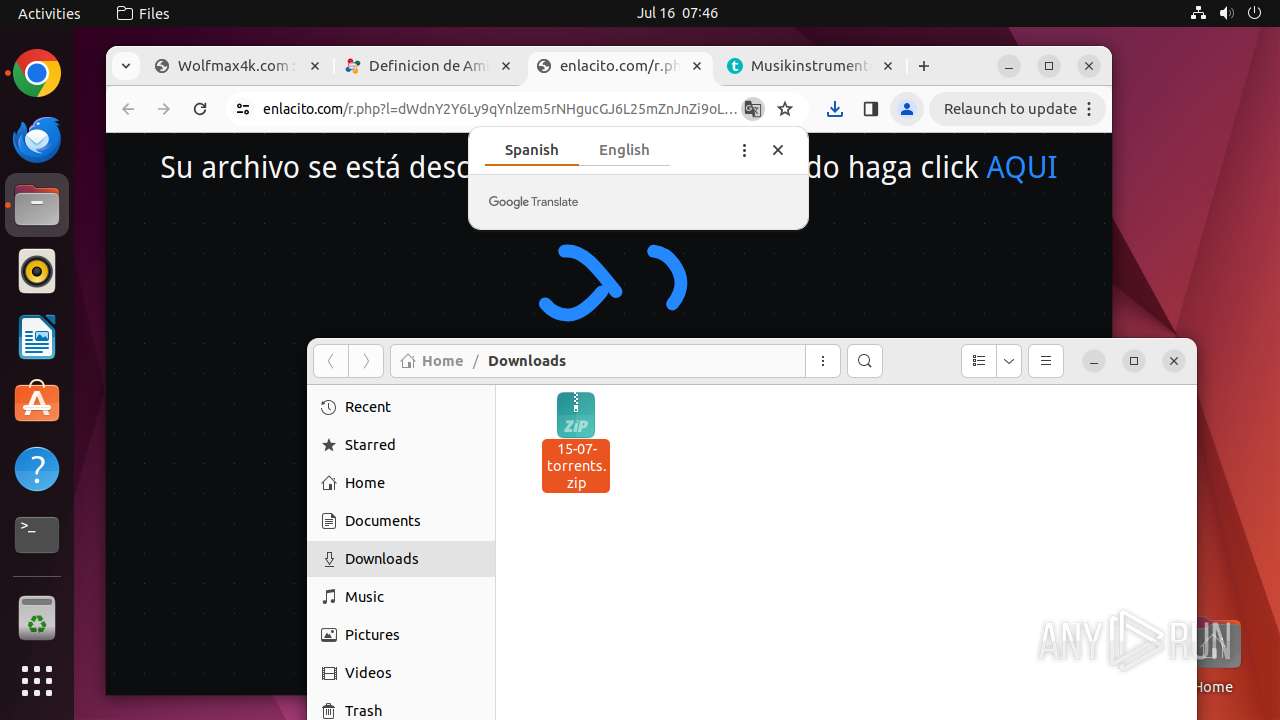
Task: Select English tab in Translate popup
Action: point(624,150)
